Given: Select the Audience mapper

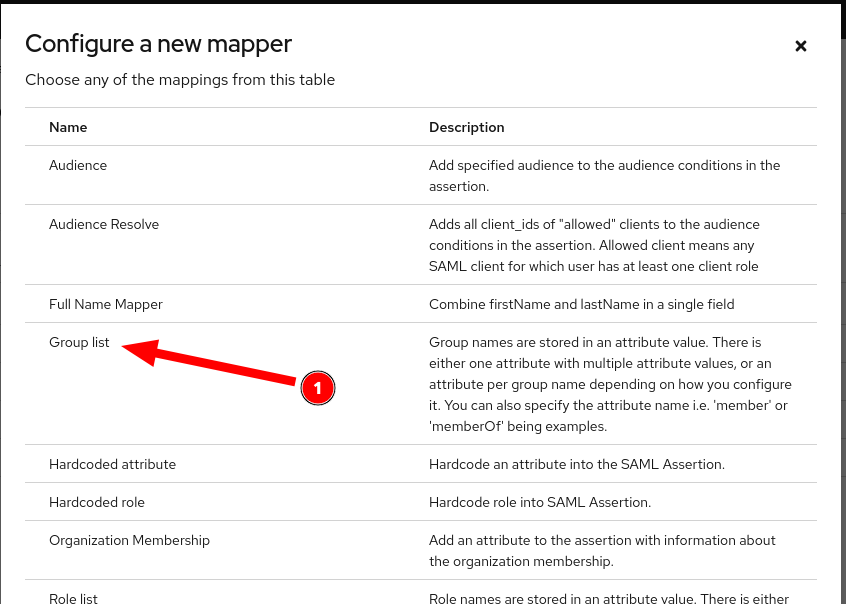Looking at the screenshot, I should tap(78, 165).
